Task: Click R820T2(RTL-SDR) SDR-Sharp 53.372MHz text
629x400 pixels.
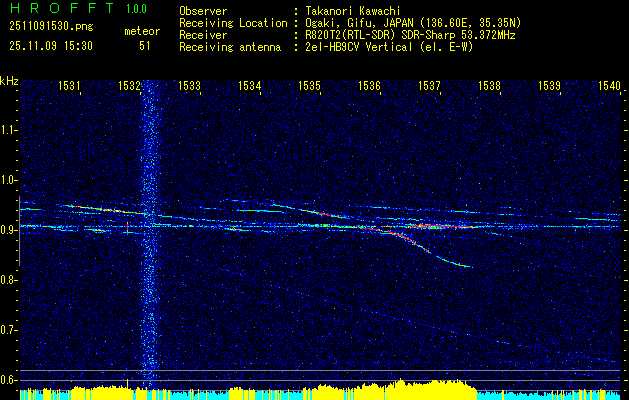Action: click(408, 35)
